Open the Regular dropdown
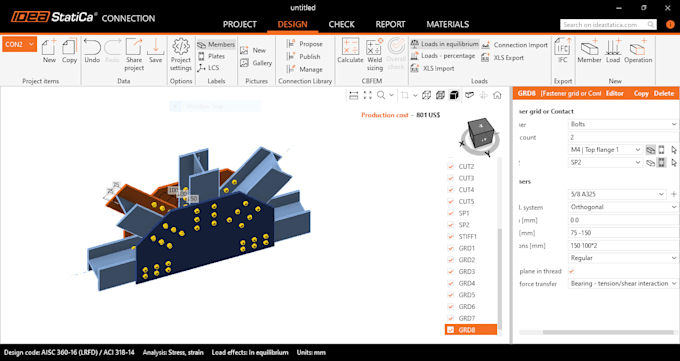Image resolution: width=680 pixels, height=361 pixels. tap(623, 258)
